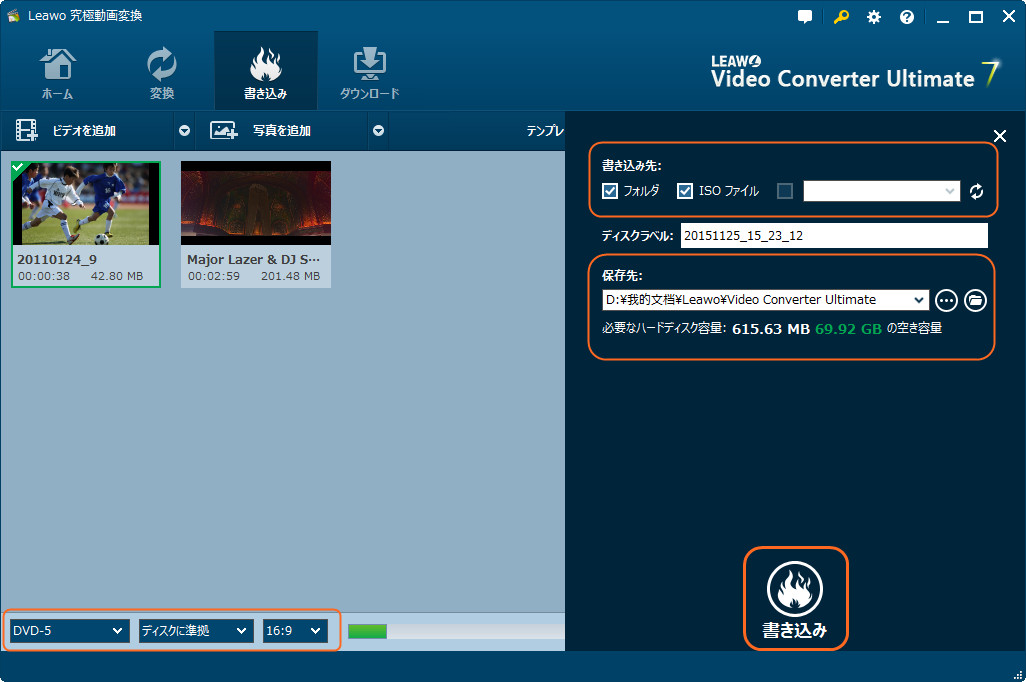Edit the ディスクラベル text field
Screen dimensions: 1026x682
point(834,236)
